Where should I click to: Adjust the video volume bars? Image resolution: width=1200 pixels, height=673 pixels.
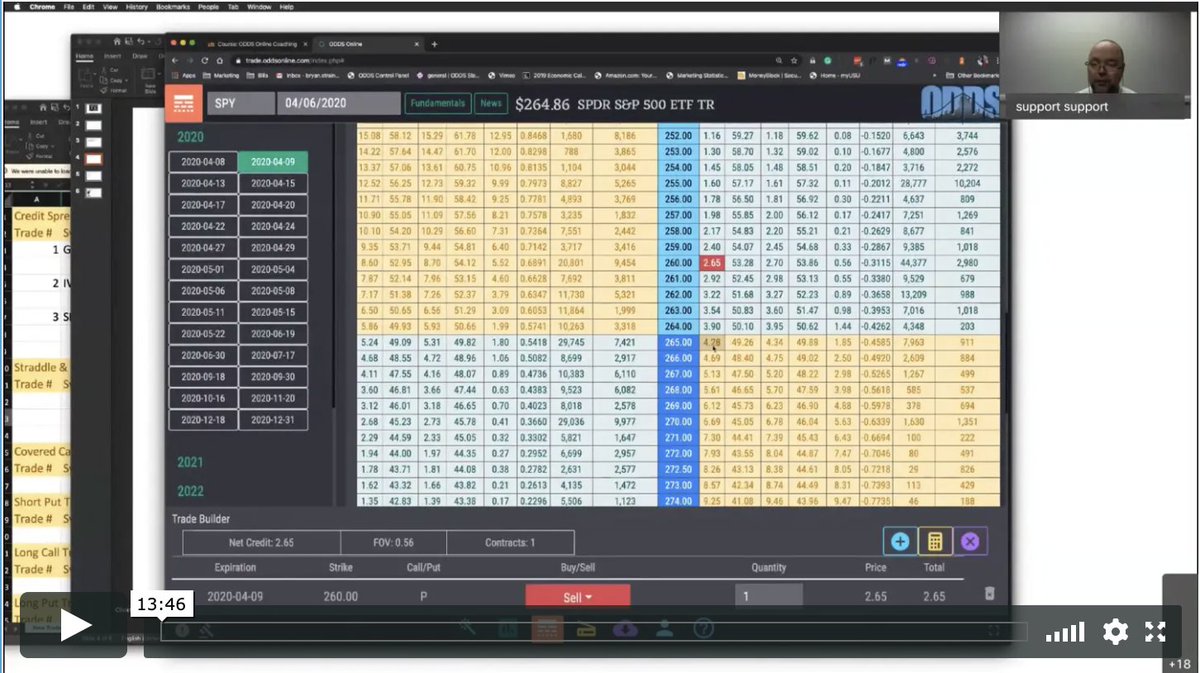coord(1065,632)
